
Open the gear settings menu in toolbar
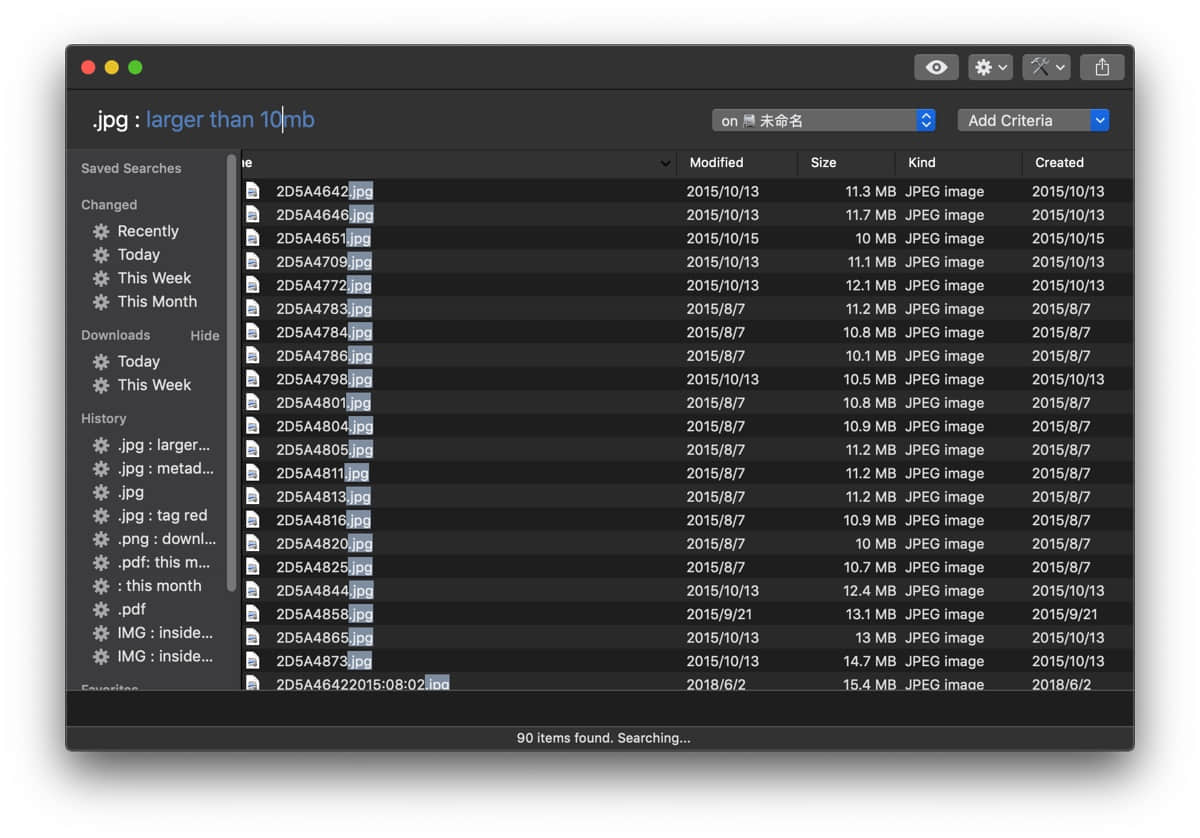click(x=990, y=67)
